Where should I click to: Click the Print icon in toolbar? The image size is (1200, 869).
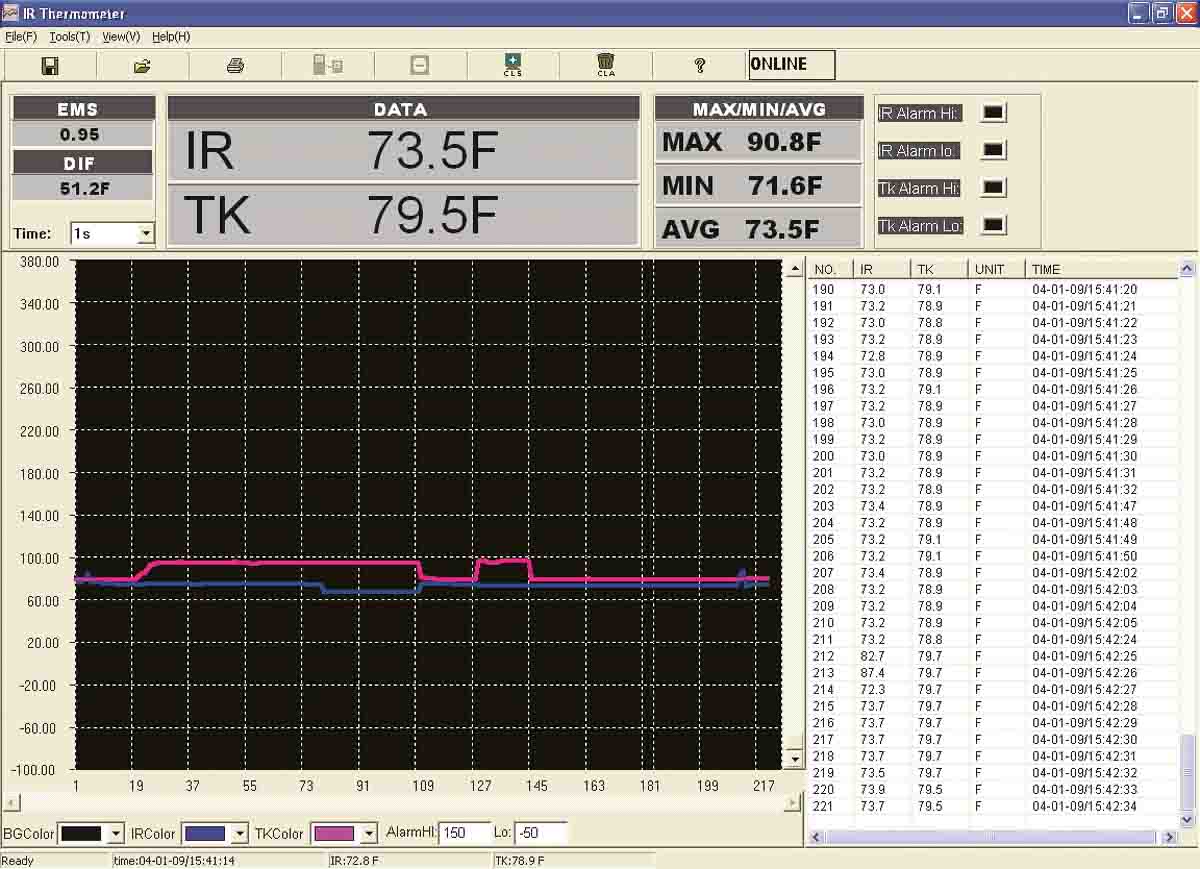point(235,66)
